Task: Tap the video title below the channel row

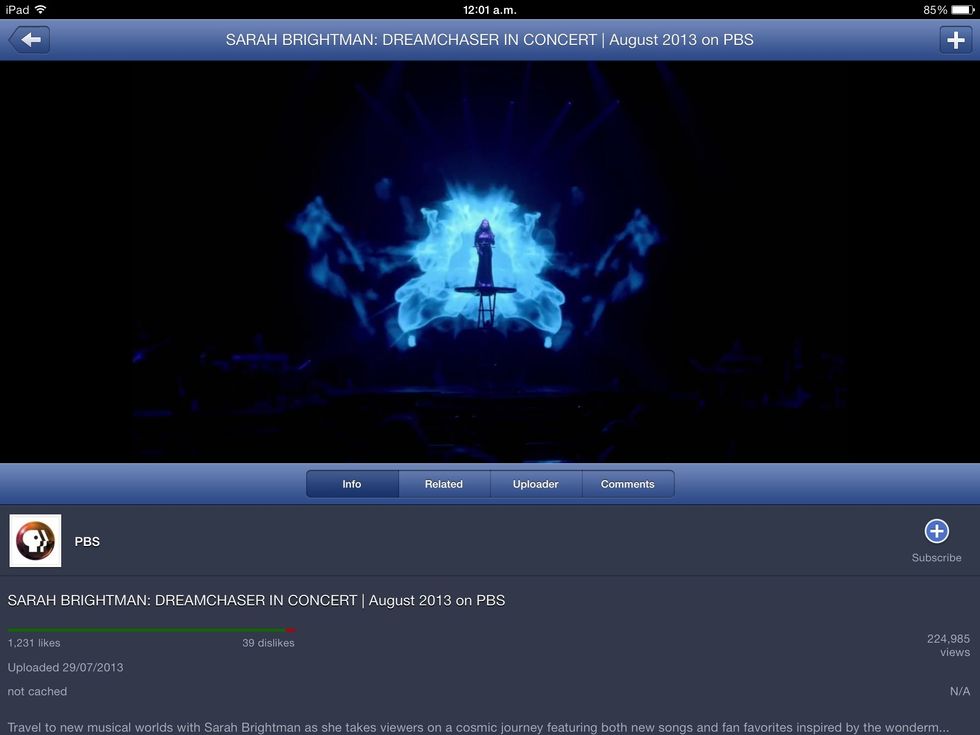Action: (256, 600)
